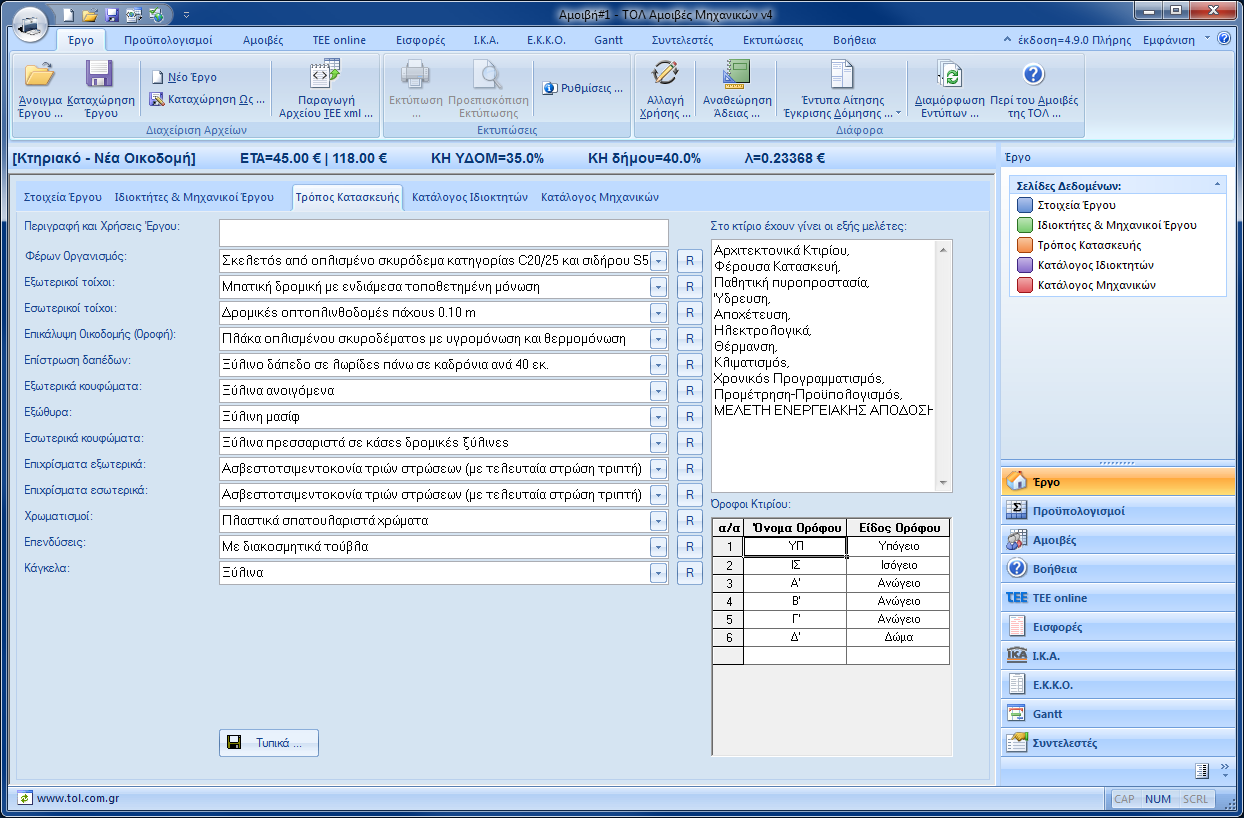This screenshot has width=1244, height=818.
Task: Open TEE online in the navigation pane
Action: [1118, 598]
